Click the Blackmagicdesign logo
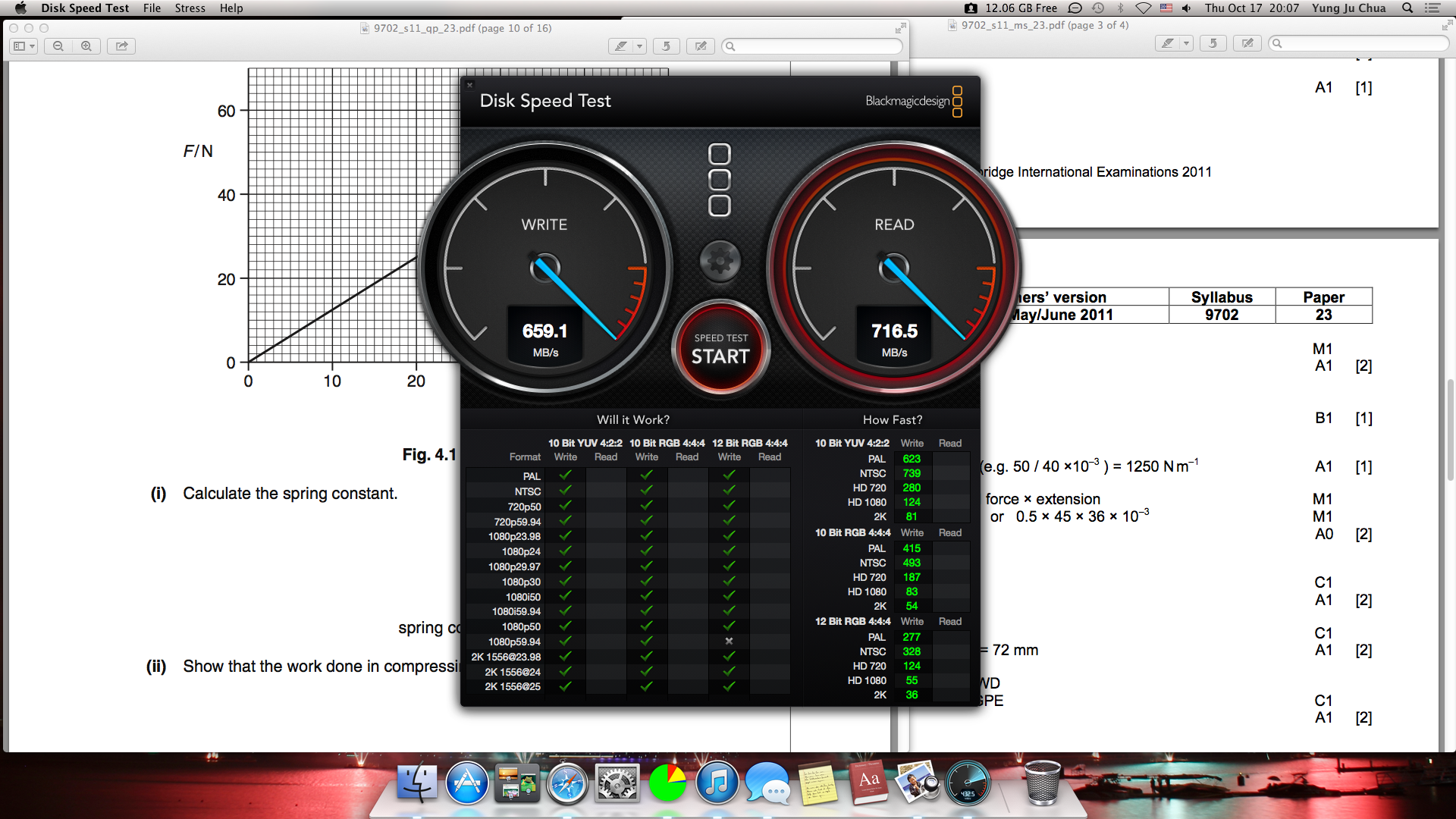The image size is (1456, 819). (x=914, y=101)
